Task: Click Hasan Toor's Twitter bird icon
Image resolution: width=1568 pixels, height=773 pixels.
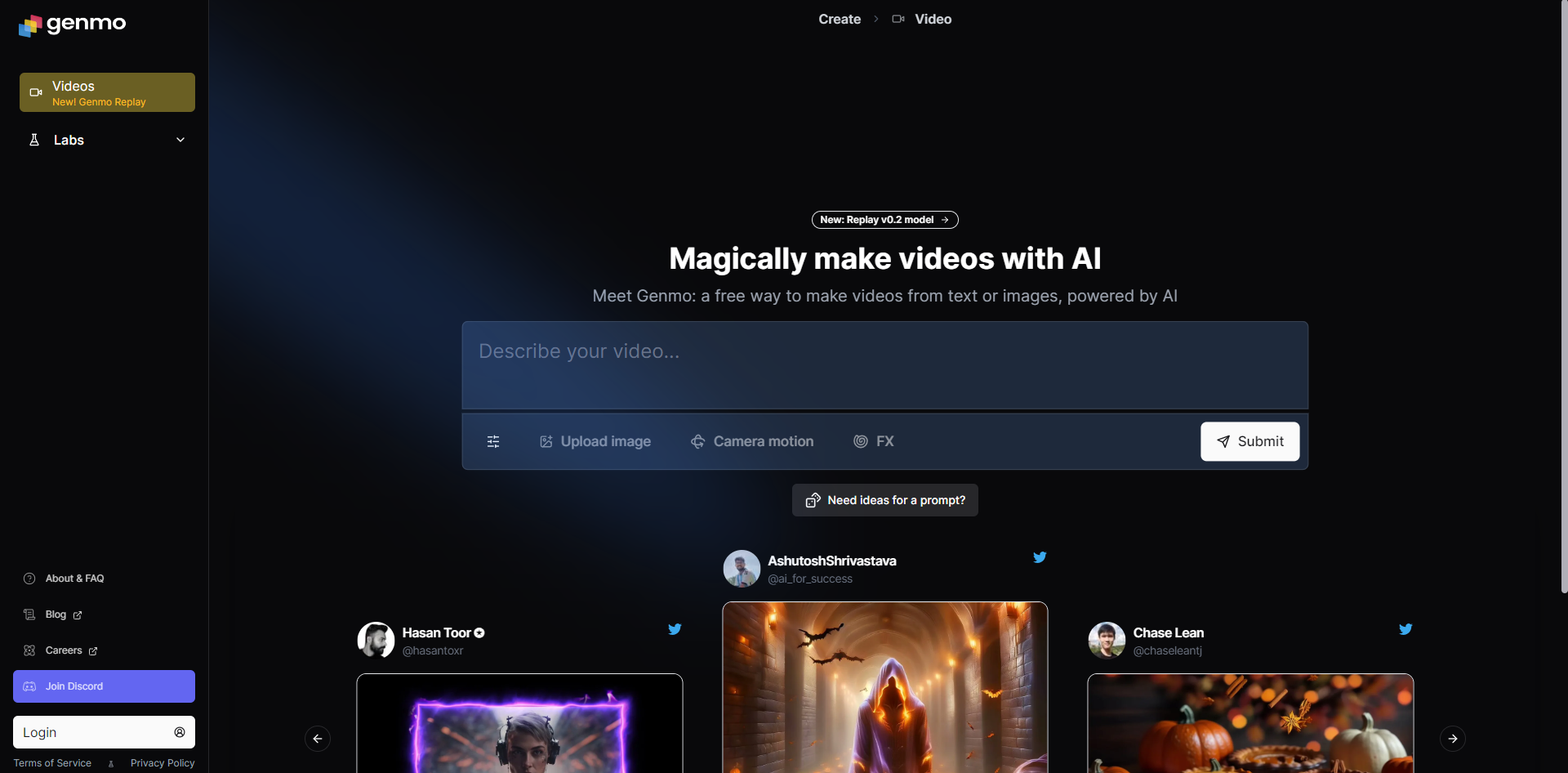Action: click(675, 629)
